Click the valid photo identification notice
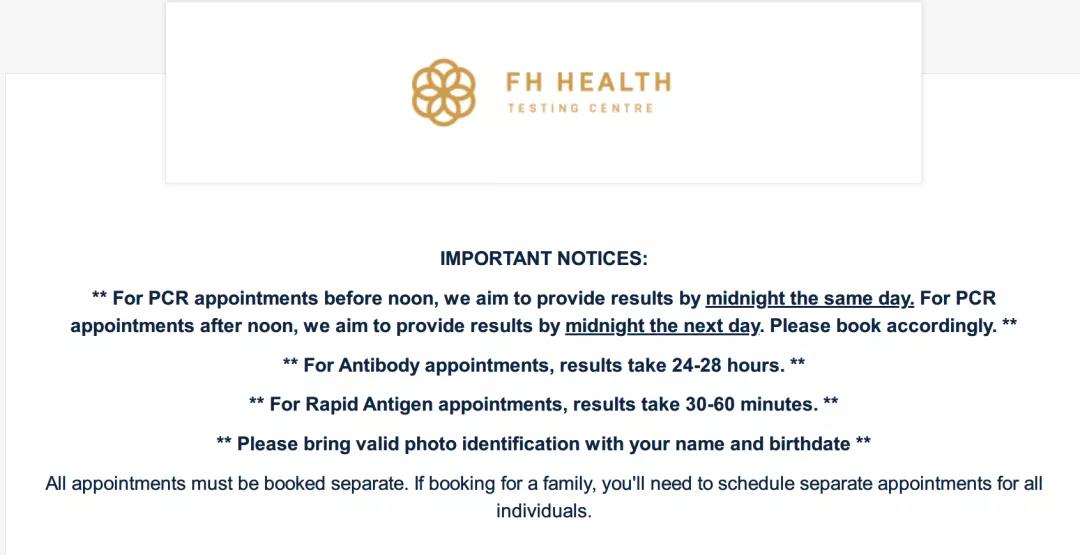This screenshot has height=555, width=1080. click(543, 443)
